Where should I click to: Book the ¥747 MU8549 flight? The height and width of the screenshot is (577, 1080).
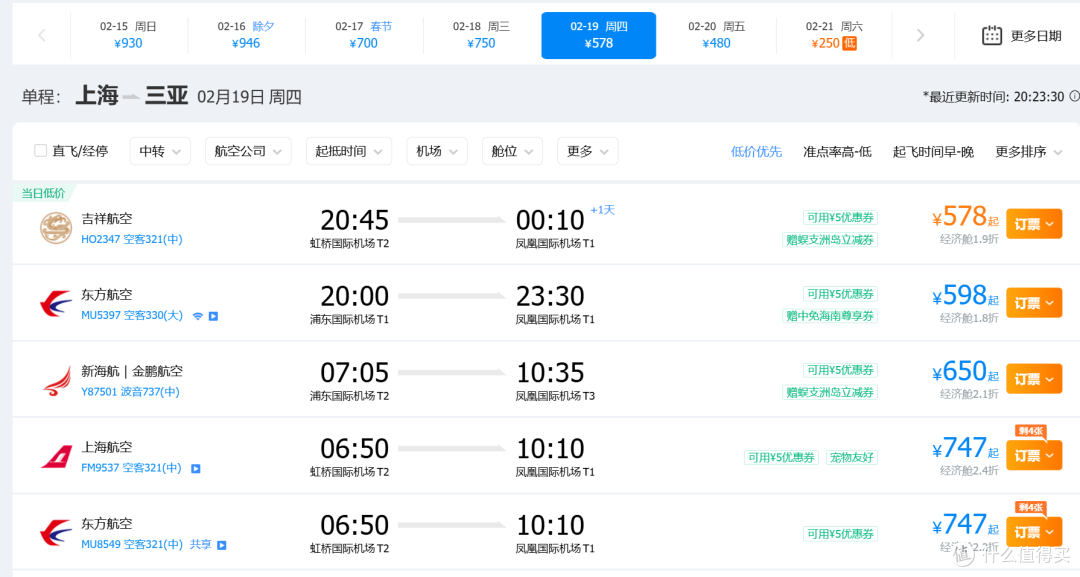(1034, 532)
